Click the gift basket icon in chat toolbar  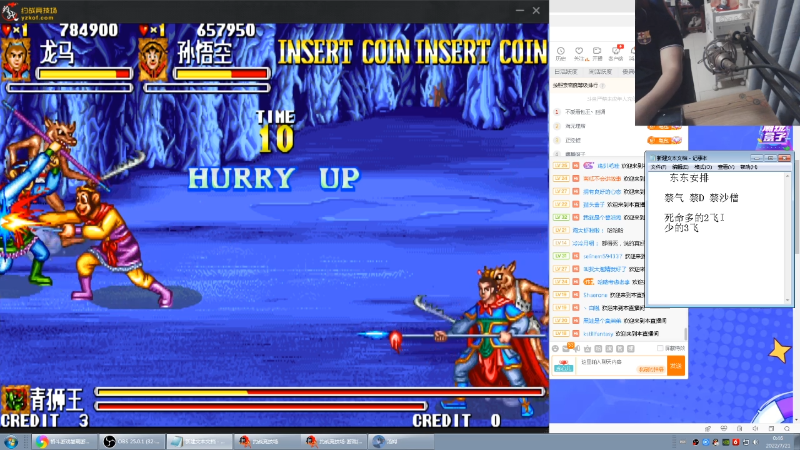[588, 348]
